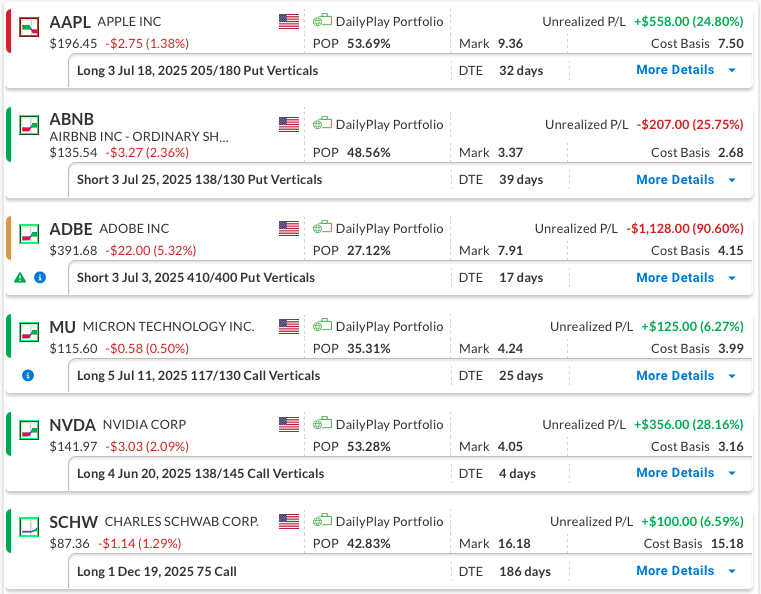
Task: Click the AAPL ticker symbol
Action: point(70,22)
